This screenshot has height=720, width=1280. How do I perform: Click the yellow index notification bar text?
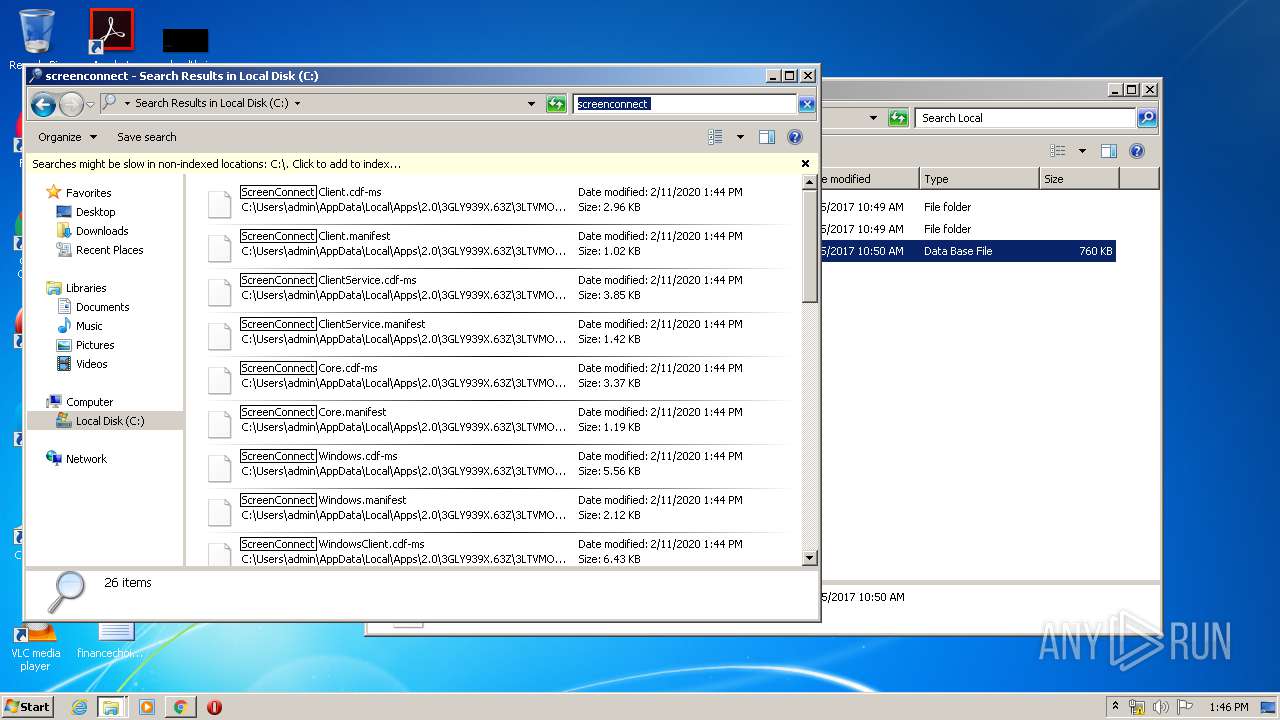216,164
